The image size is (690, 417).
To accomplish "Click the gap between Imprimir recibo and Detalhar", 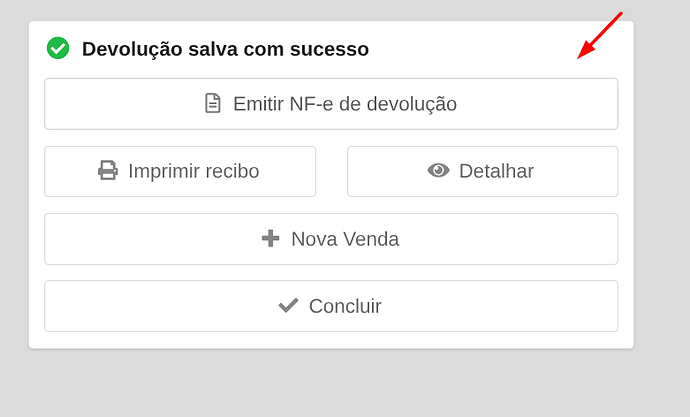I will click(331, 171).
